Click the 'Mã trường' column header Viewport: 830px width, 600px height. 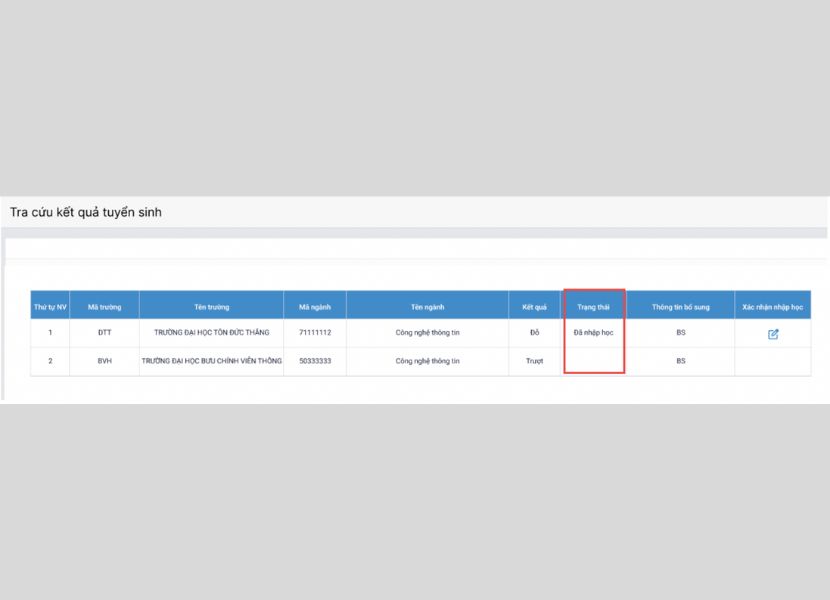104,307
